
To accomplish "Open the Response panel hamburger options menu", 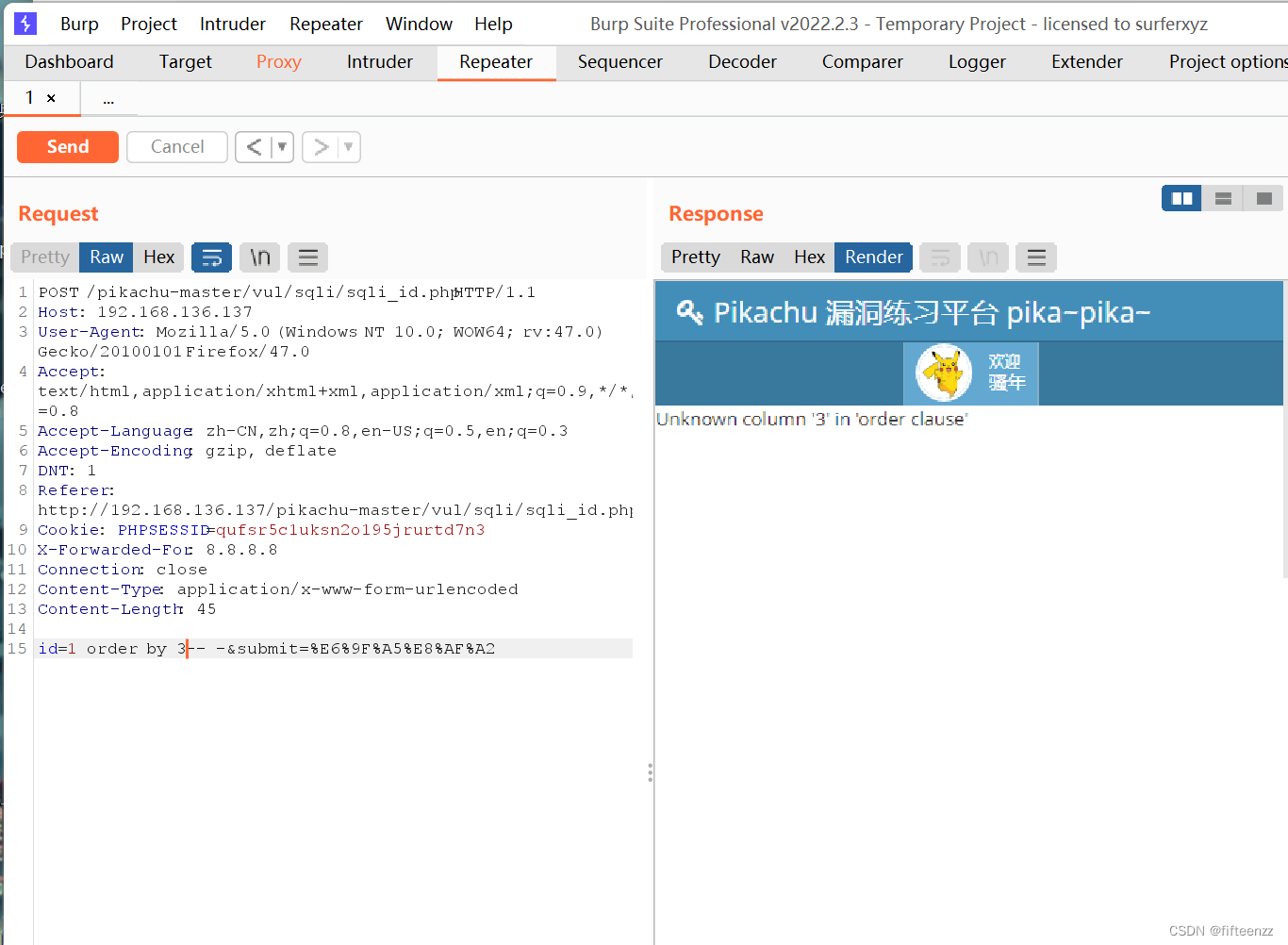I will click(x=1036, y=257).
